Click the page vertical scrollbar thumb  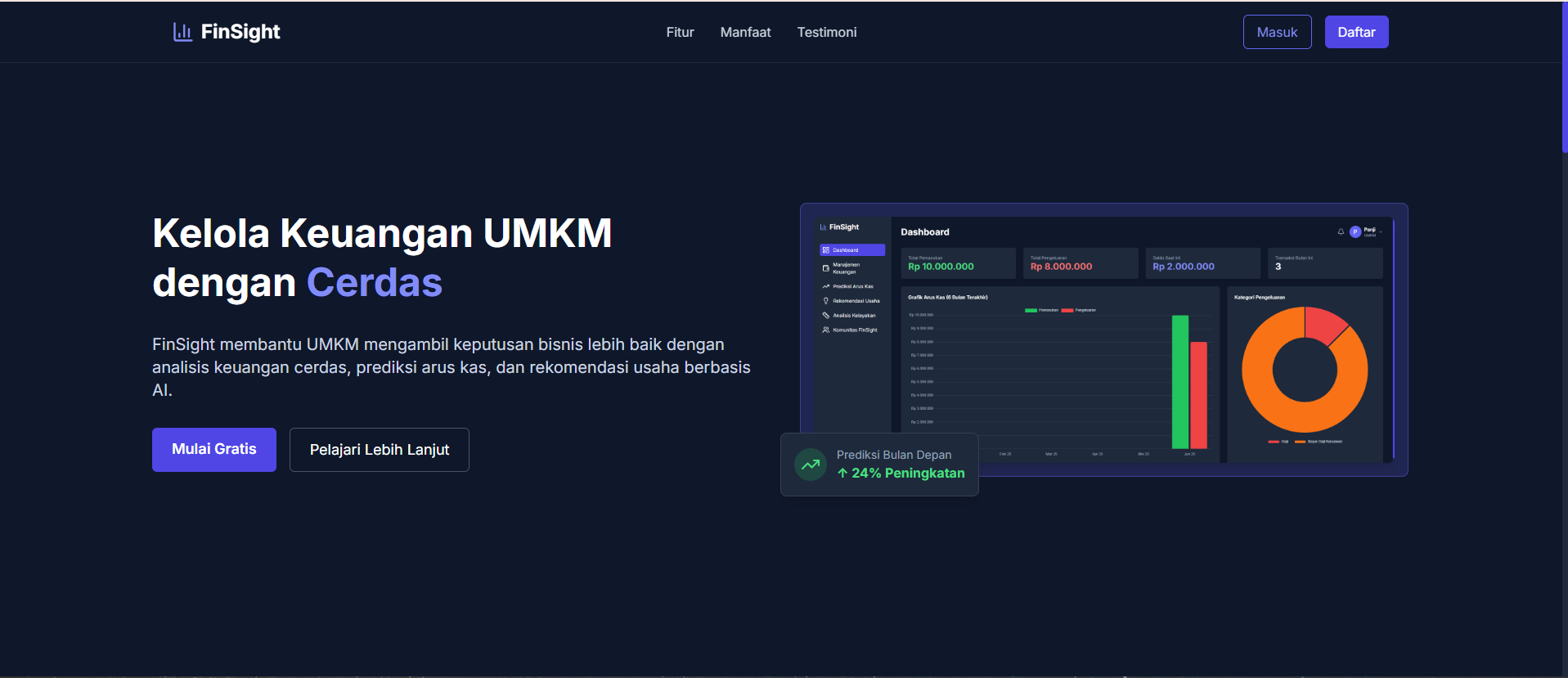[1564, 78]
